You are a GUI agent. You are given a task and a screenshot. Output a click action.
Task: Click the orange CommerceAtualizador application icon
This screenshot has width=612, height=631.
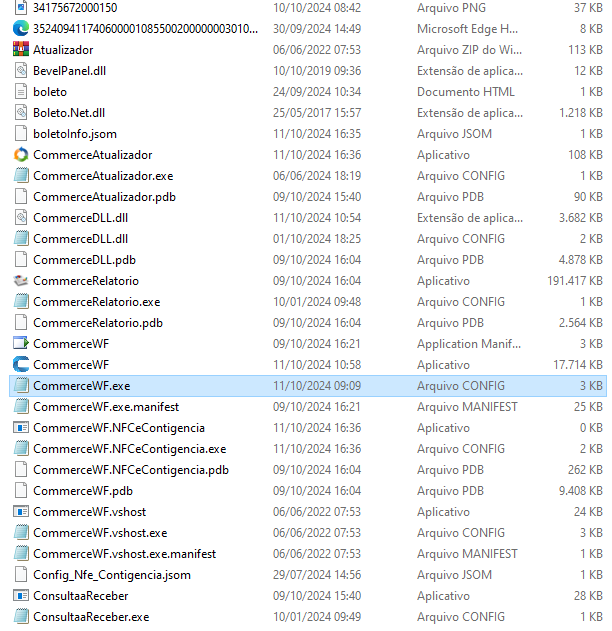click(x=21, y=155)
